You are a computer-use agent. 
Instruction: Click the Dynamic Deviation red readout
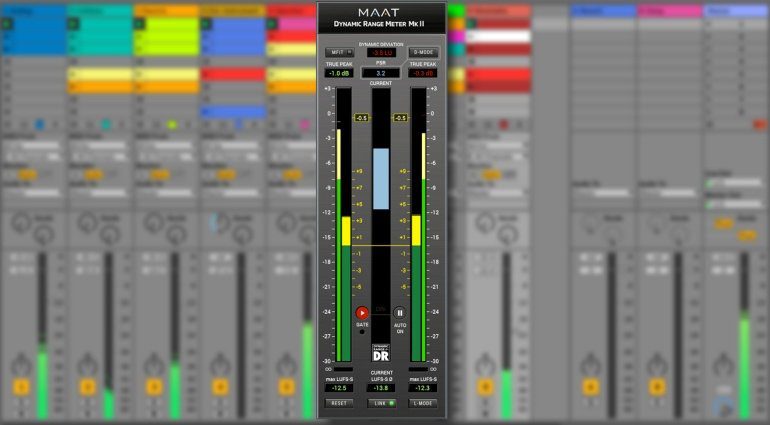click(381, 52)
